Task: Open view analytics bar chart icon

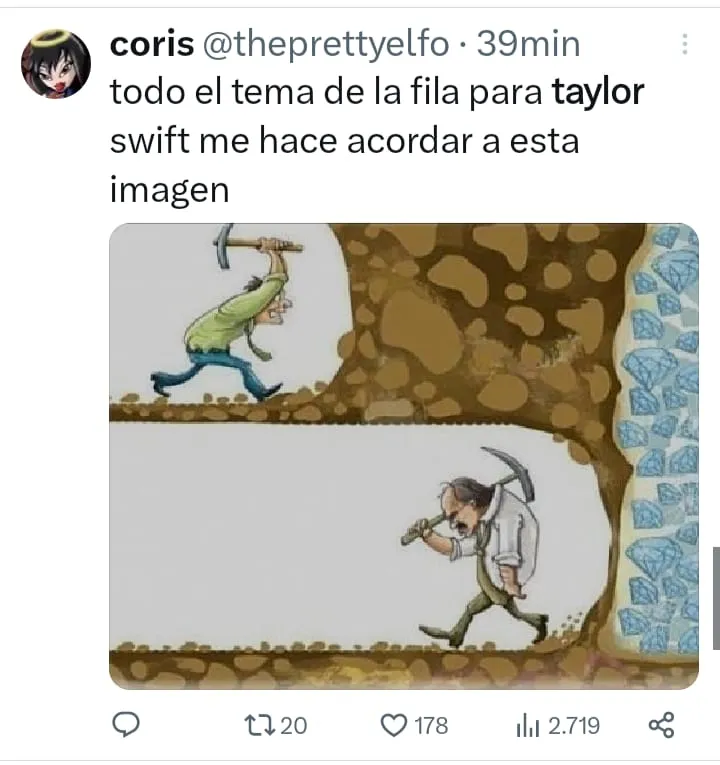Action: point(527,726)
